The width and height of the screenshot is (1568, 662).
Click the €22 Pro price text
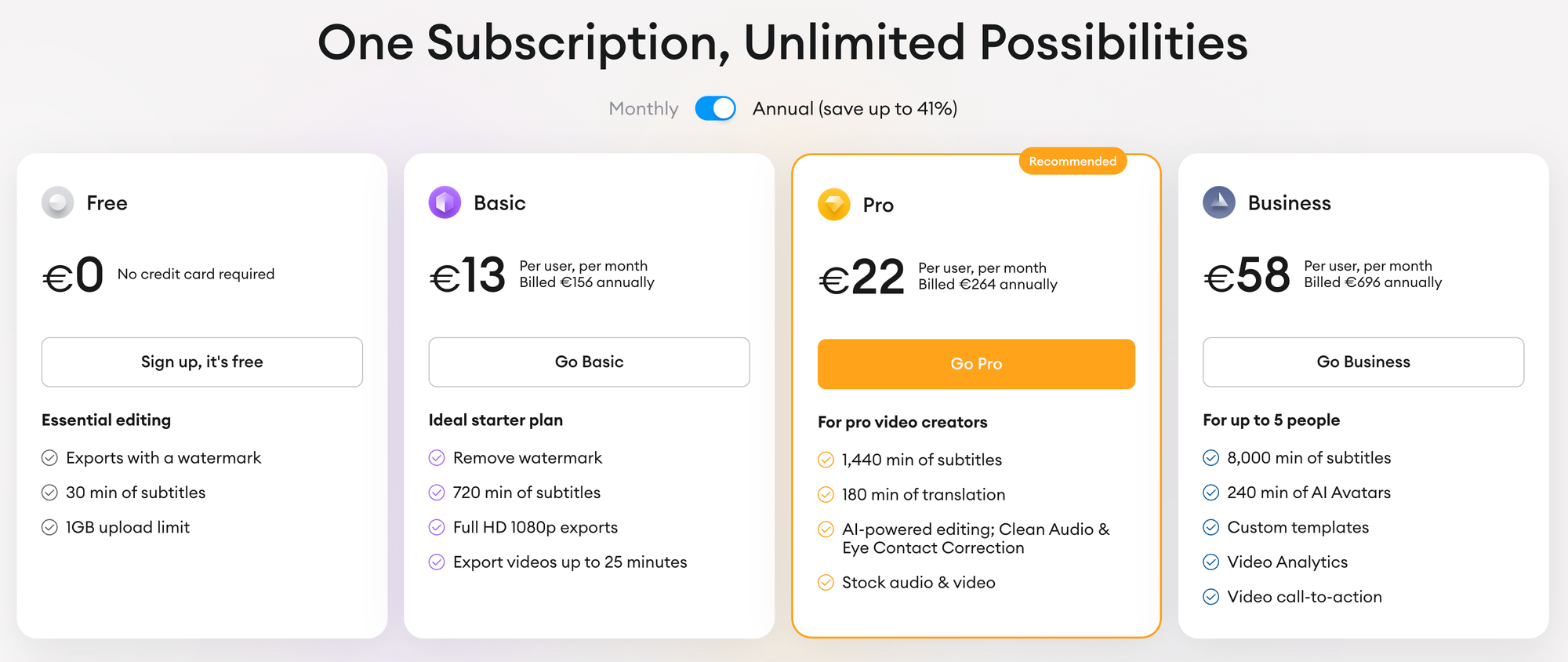click(x=862, y=277)
